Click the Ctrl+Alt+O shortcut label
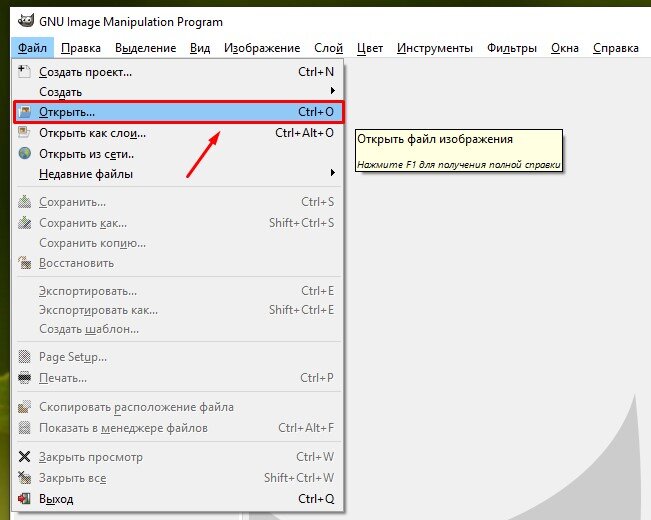Image resolution: width=651 pixels, height=520 pixels. (304, 133)
